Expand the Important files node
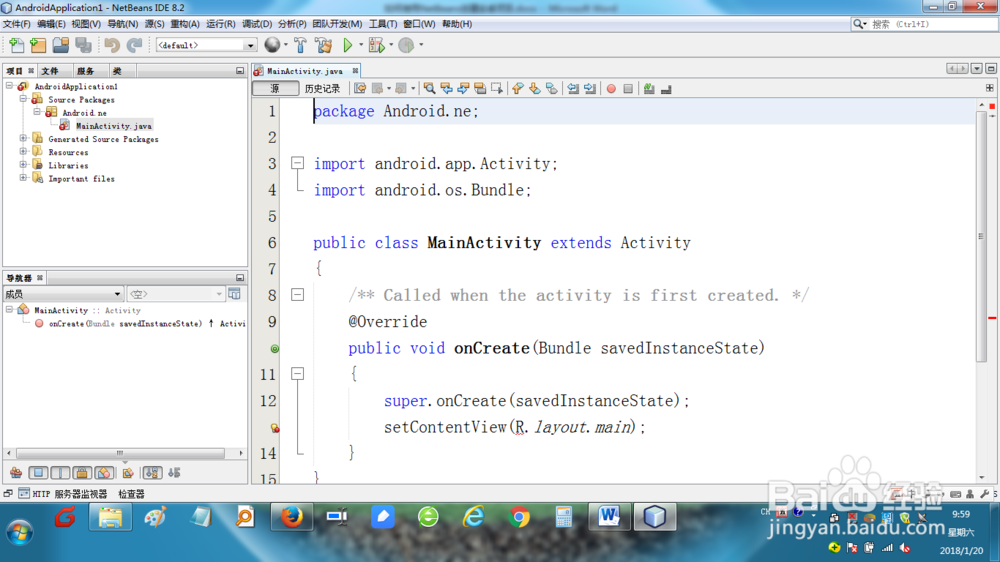Screen dimensions: 1000x562 pos(24,178)
